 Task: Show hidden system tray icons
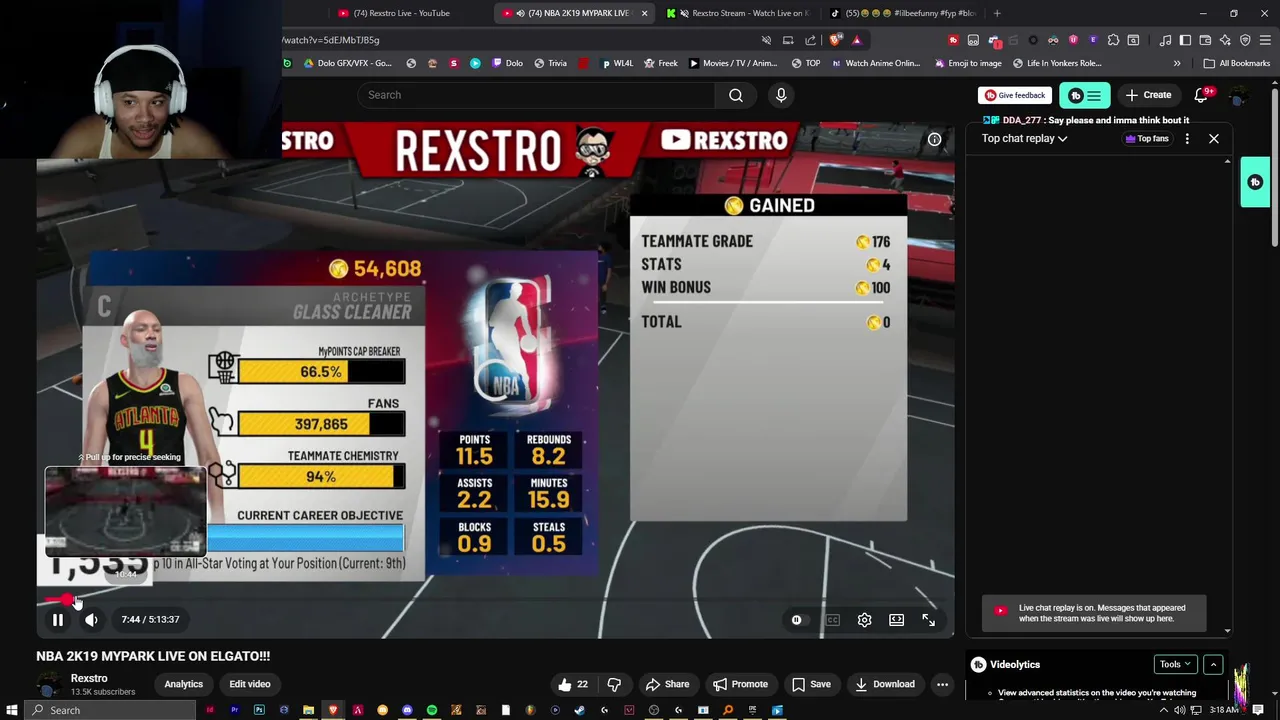pyautogui.click(x=1163, y=710)
